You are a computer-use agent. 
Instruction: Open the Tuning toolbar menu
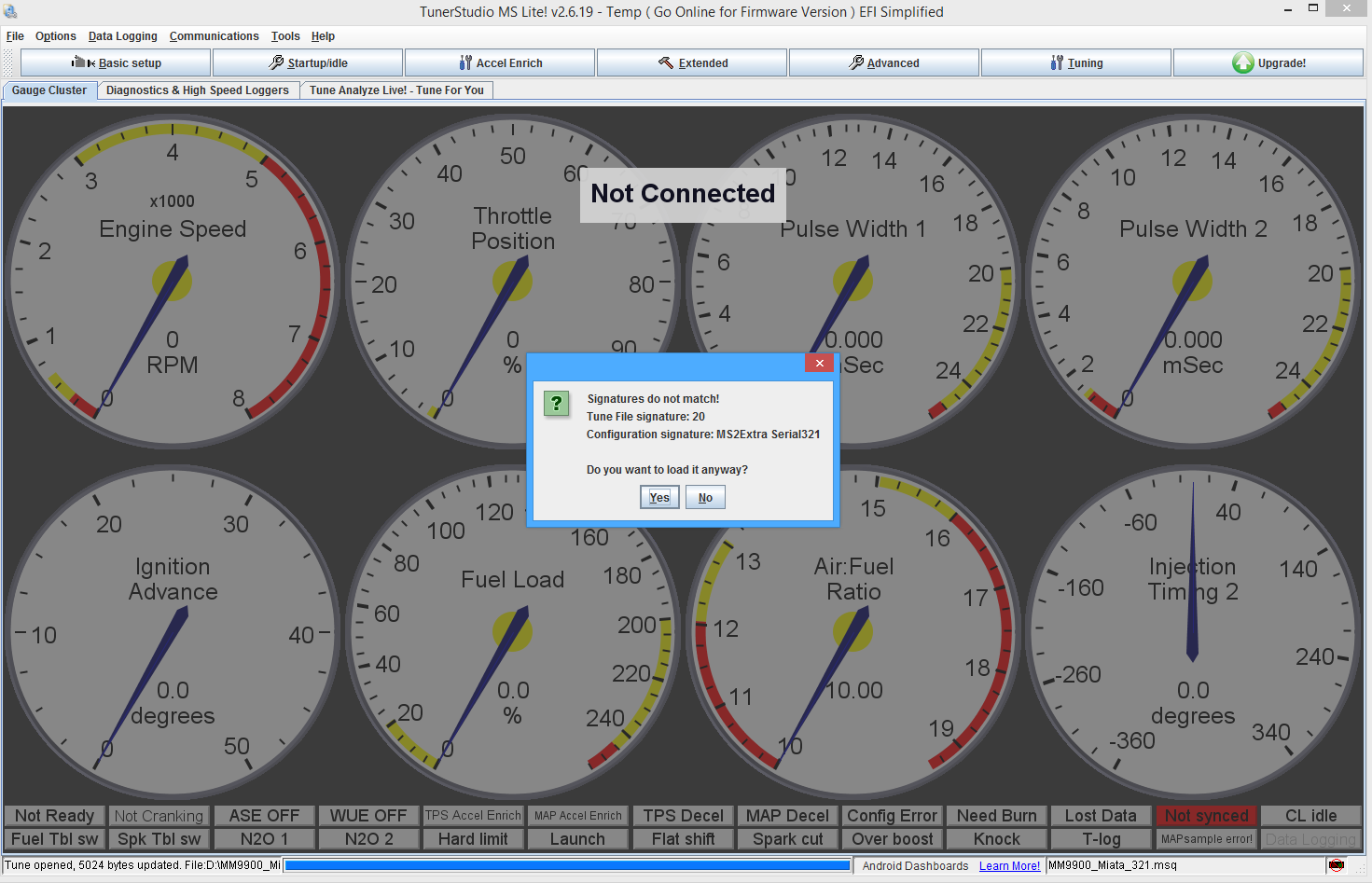1076,63
